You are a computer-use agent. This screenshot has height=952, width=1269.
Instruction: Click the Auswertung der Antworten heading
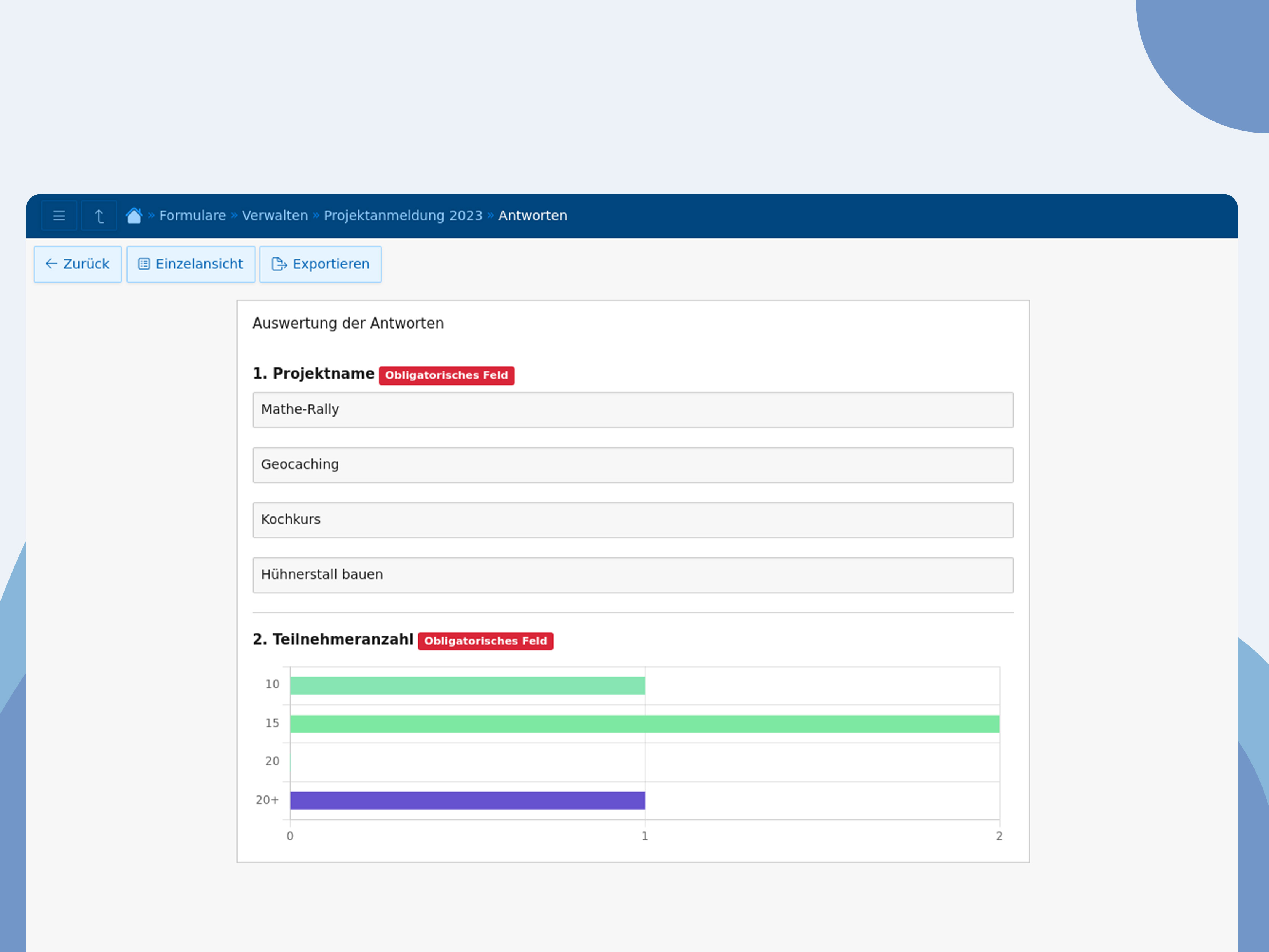coord(348,324)
